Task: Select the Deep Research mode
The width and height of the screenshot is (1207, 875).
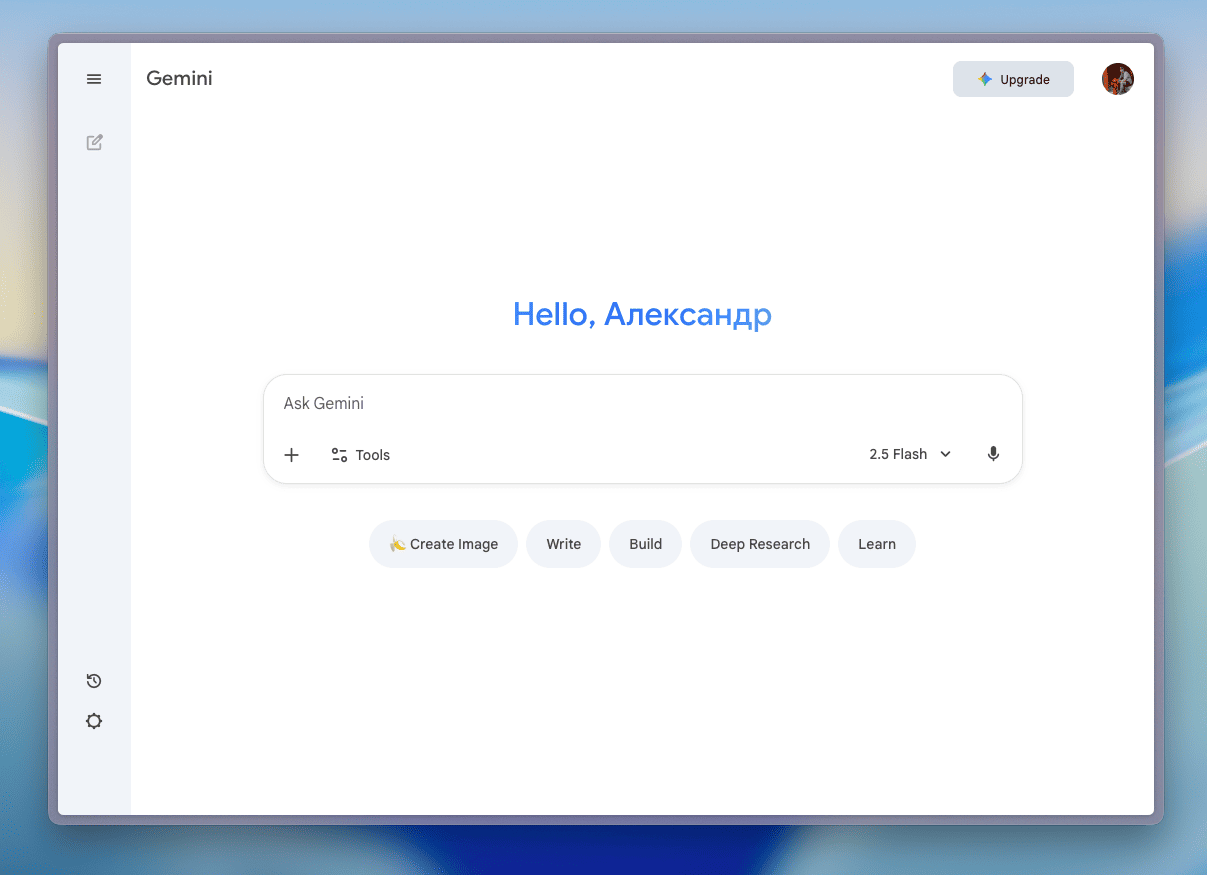Action: pyautogui.click(x=759, y=544)
